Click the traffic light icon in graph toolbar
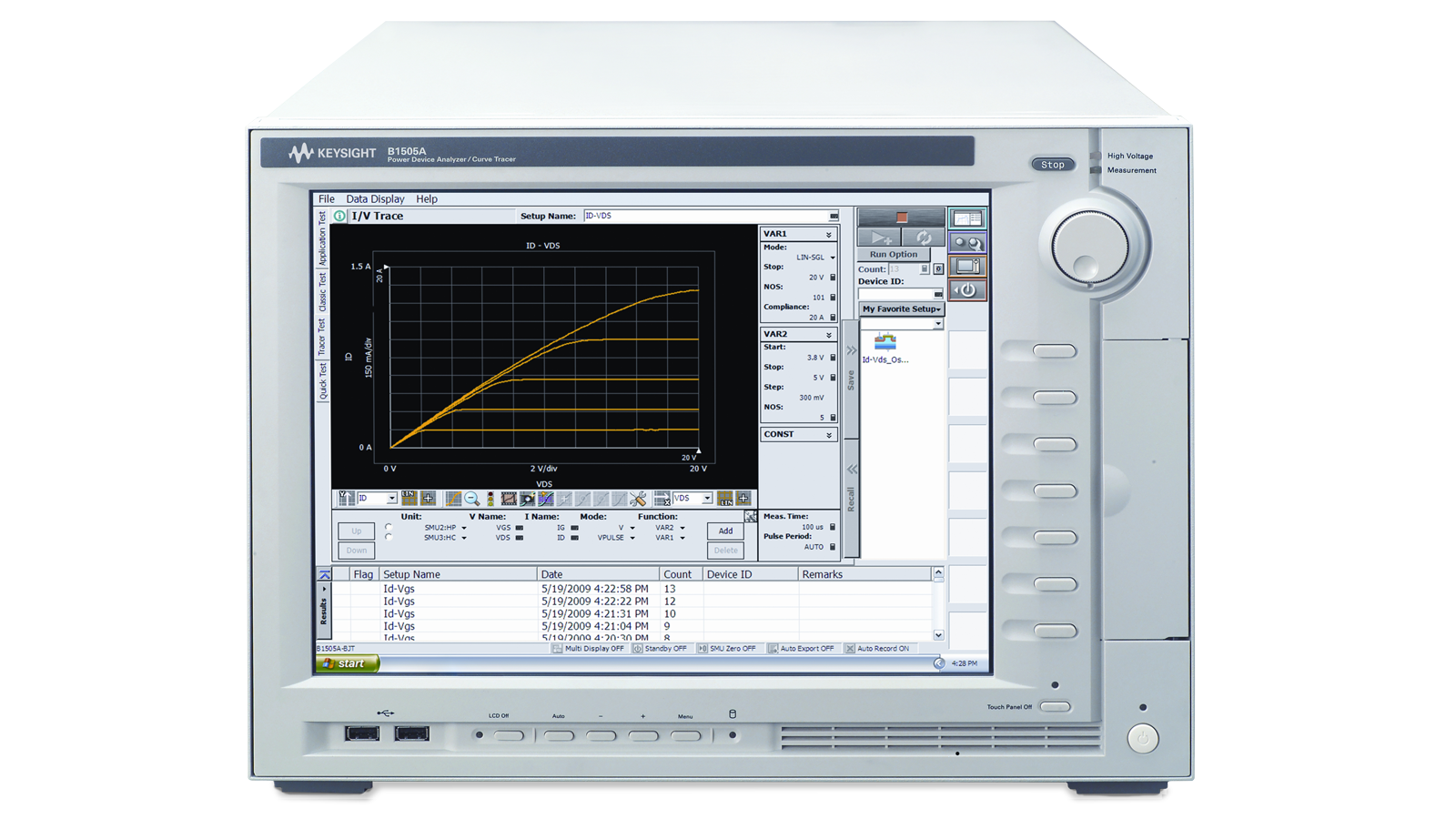1456x819 pixels. point(490,499)
